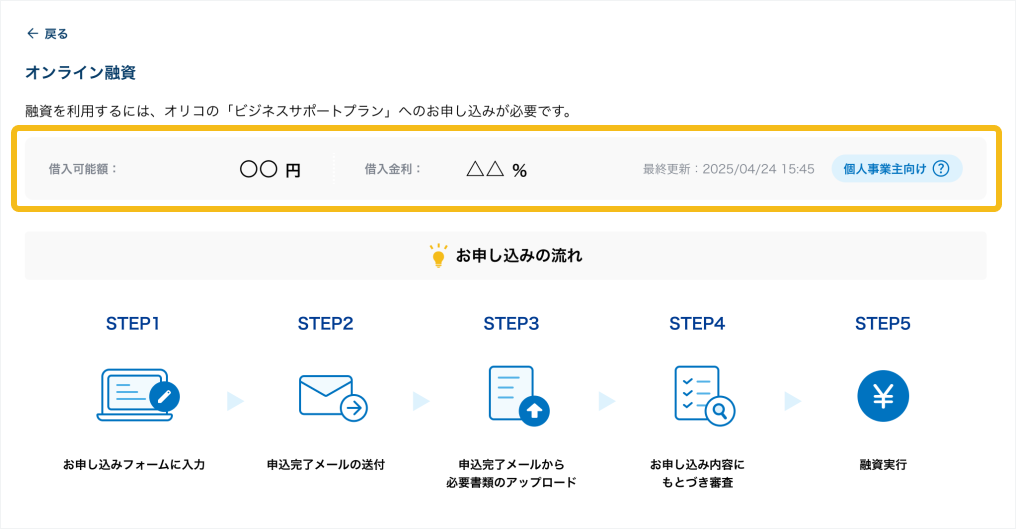Click the 融資実行 caption
Screen dimensions: 1016x529
coord(883,465)
